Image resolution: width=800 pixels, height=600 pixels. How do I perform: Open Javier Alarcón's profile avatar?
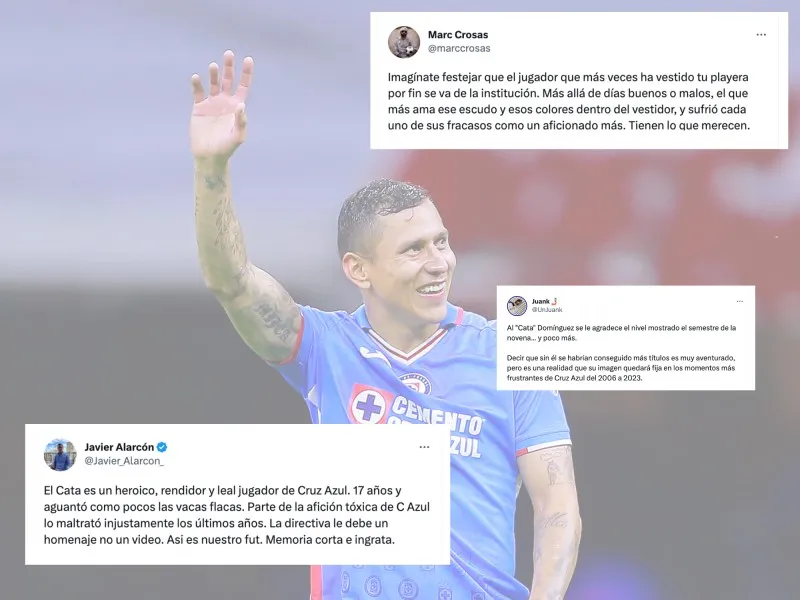coord(60,454)
